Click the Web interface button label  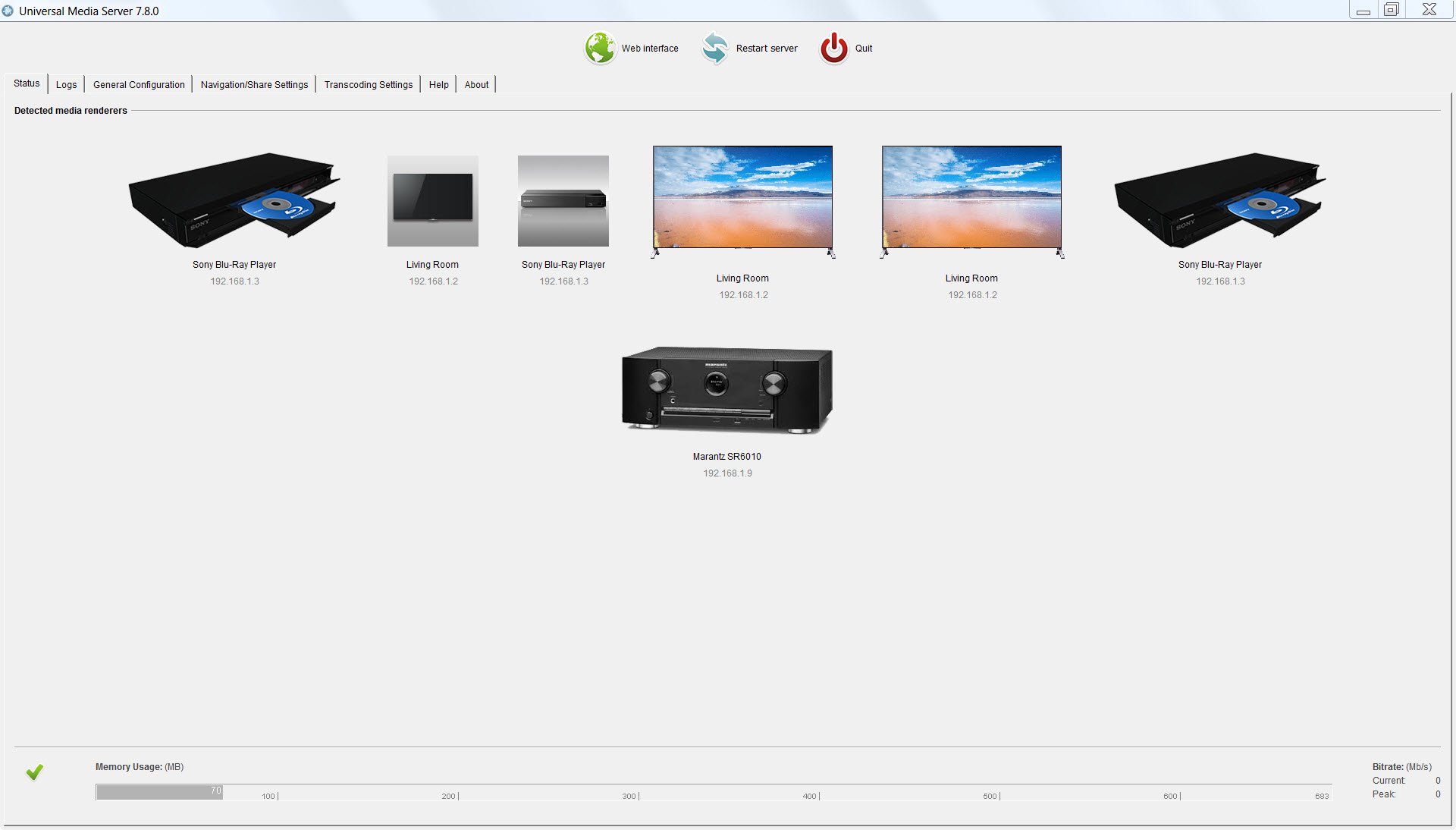coord(650,49)
